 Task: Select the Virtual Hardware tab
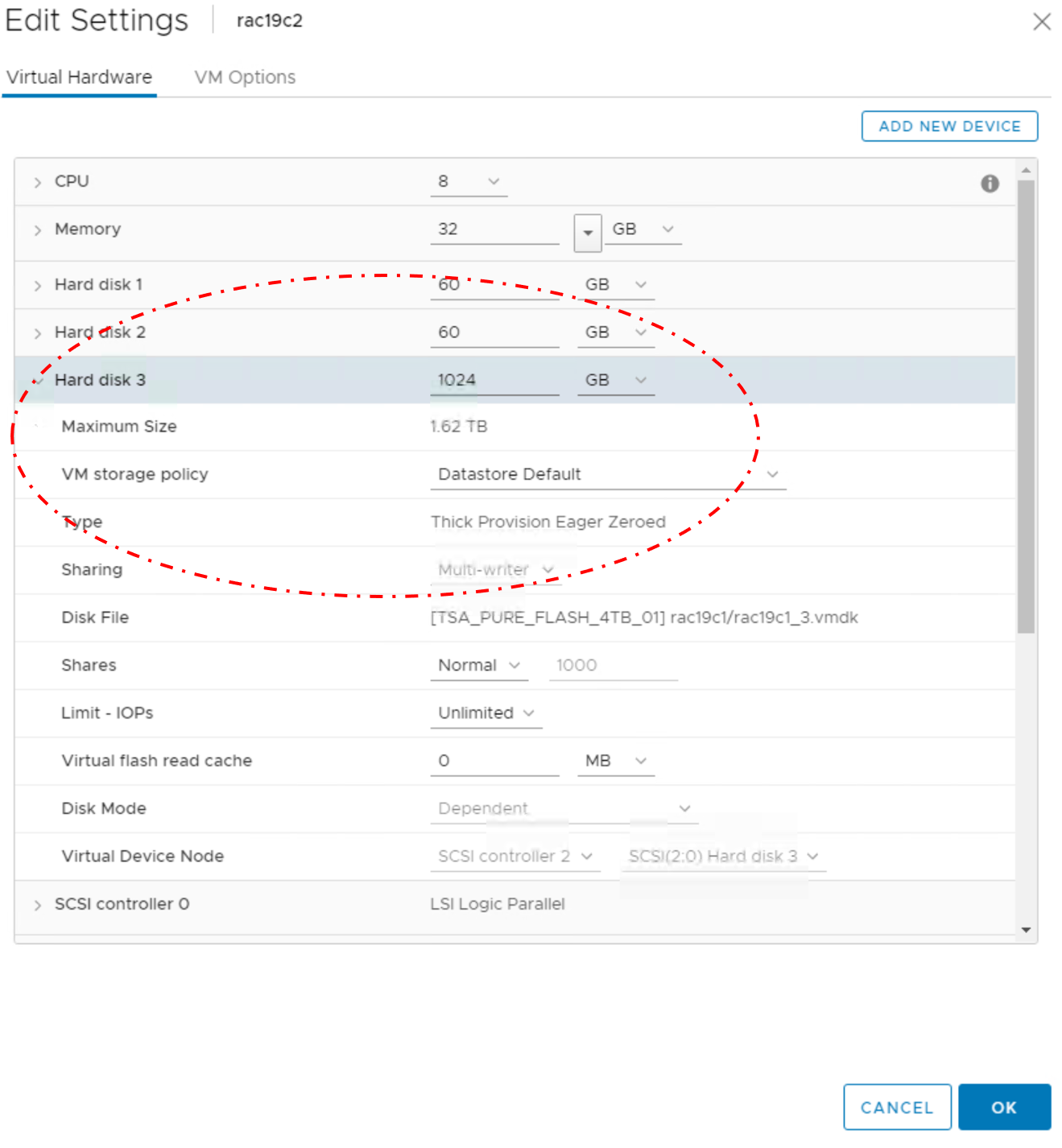[x=79, y=77]
